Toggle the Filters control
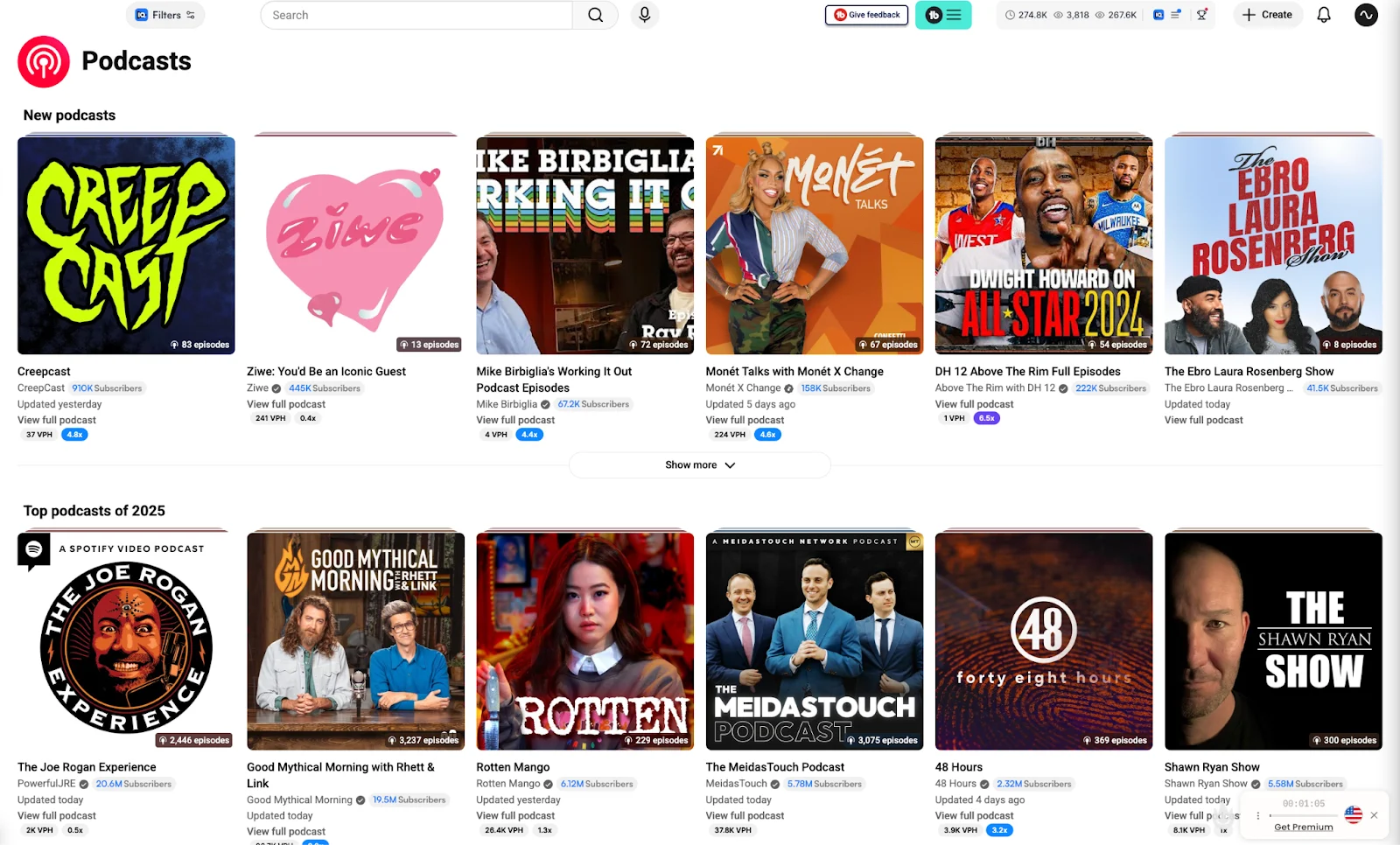Viewport: 1400px width, 845px height. point(164,15)
